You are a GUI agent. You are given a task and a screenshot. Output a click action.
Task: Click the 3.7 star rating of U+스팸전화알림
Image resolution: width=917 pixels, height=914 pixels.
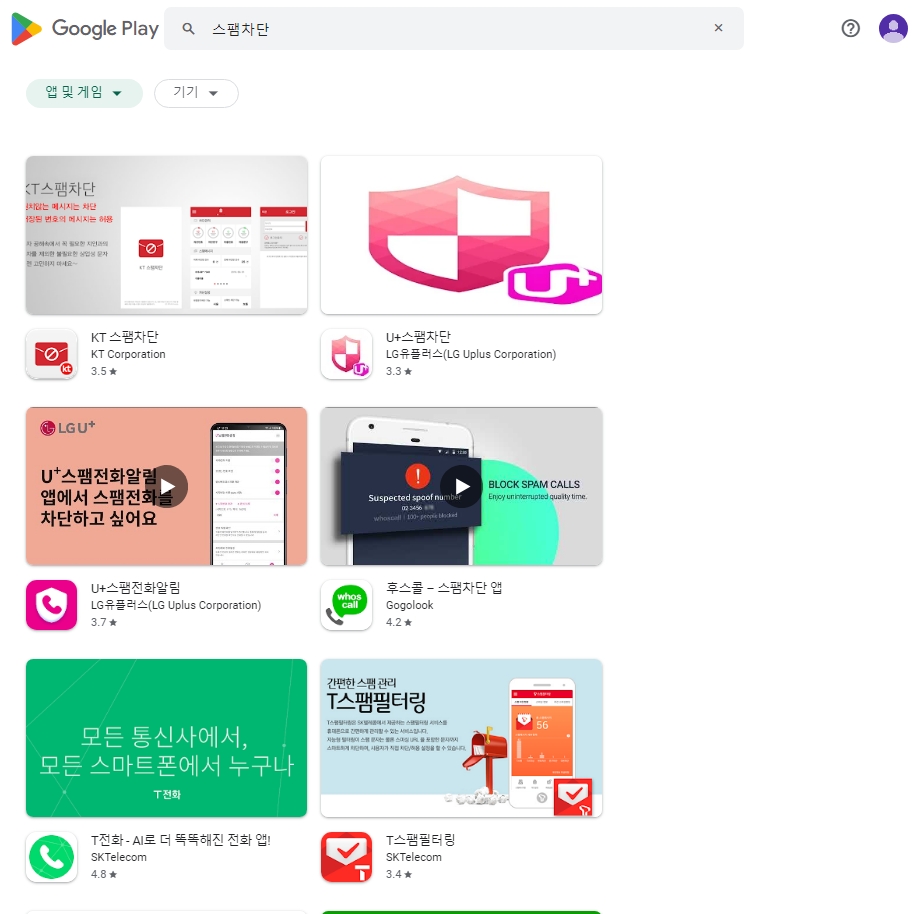[x=104, y=622]
